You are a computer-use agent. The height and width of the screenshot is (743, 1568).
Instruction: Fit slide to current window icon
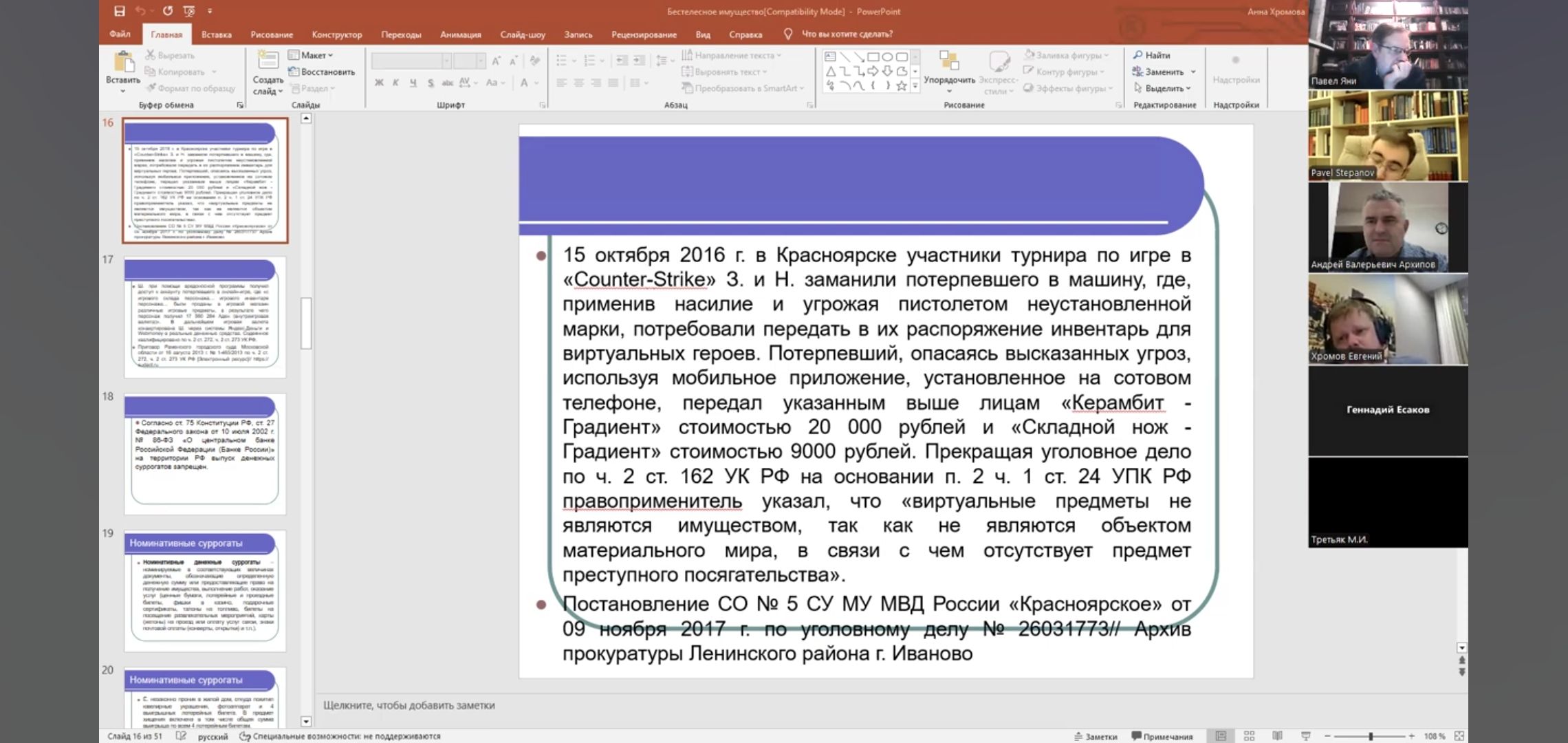(x=1459, y=736)
